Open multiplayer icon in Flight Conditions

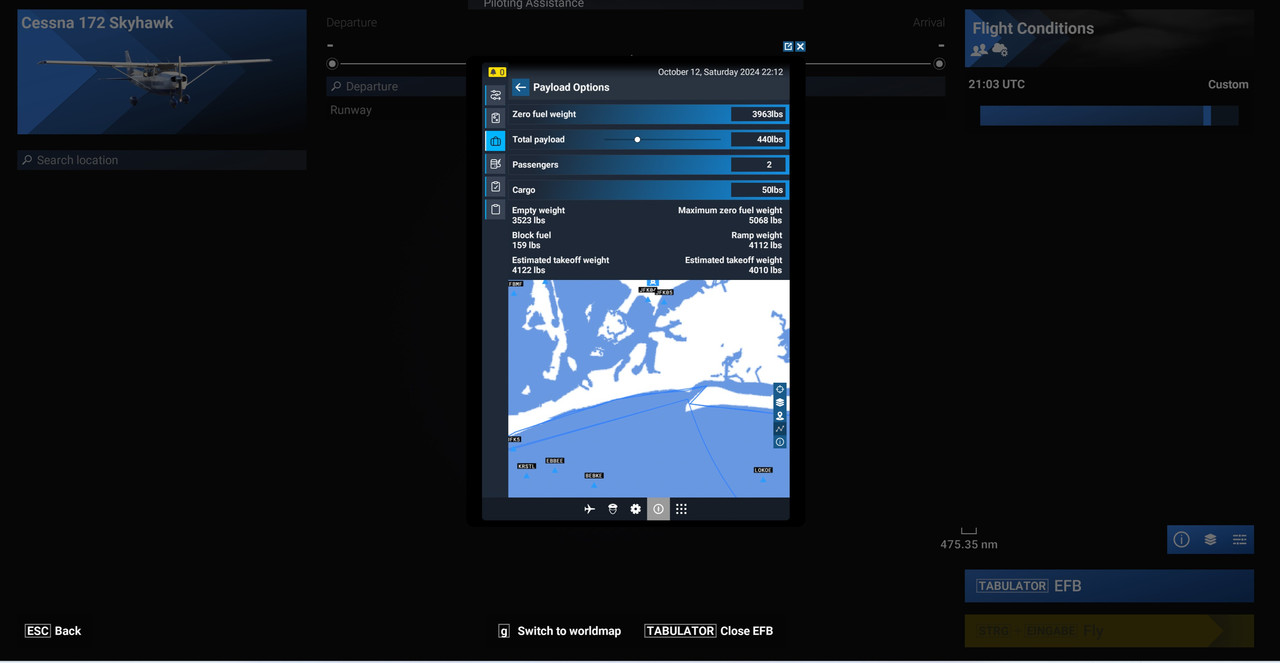979,50
